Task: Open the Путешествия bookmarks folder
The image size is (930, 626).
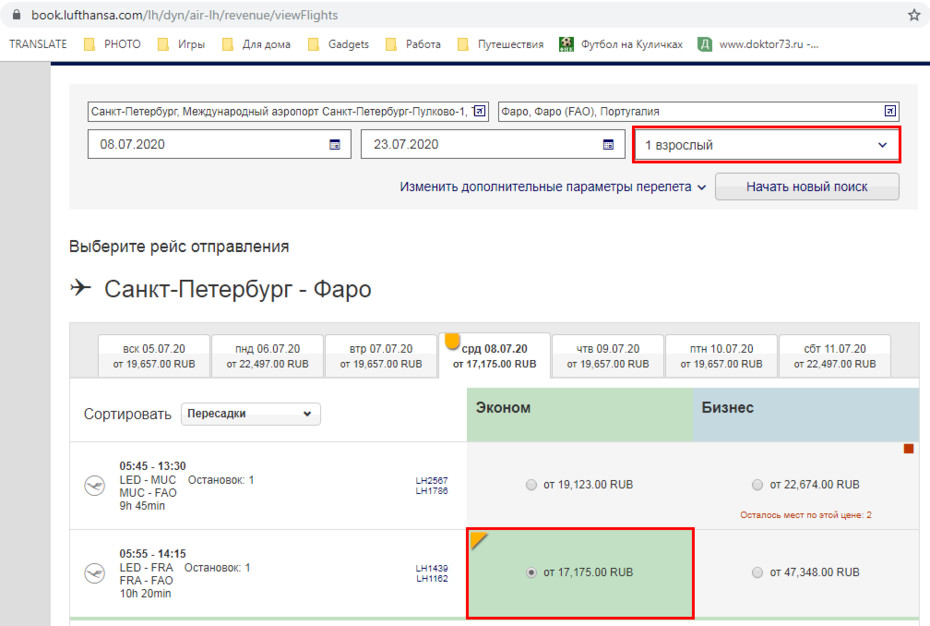Action: (x=501, y=44)
